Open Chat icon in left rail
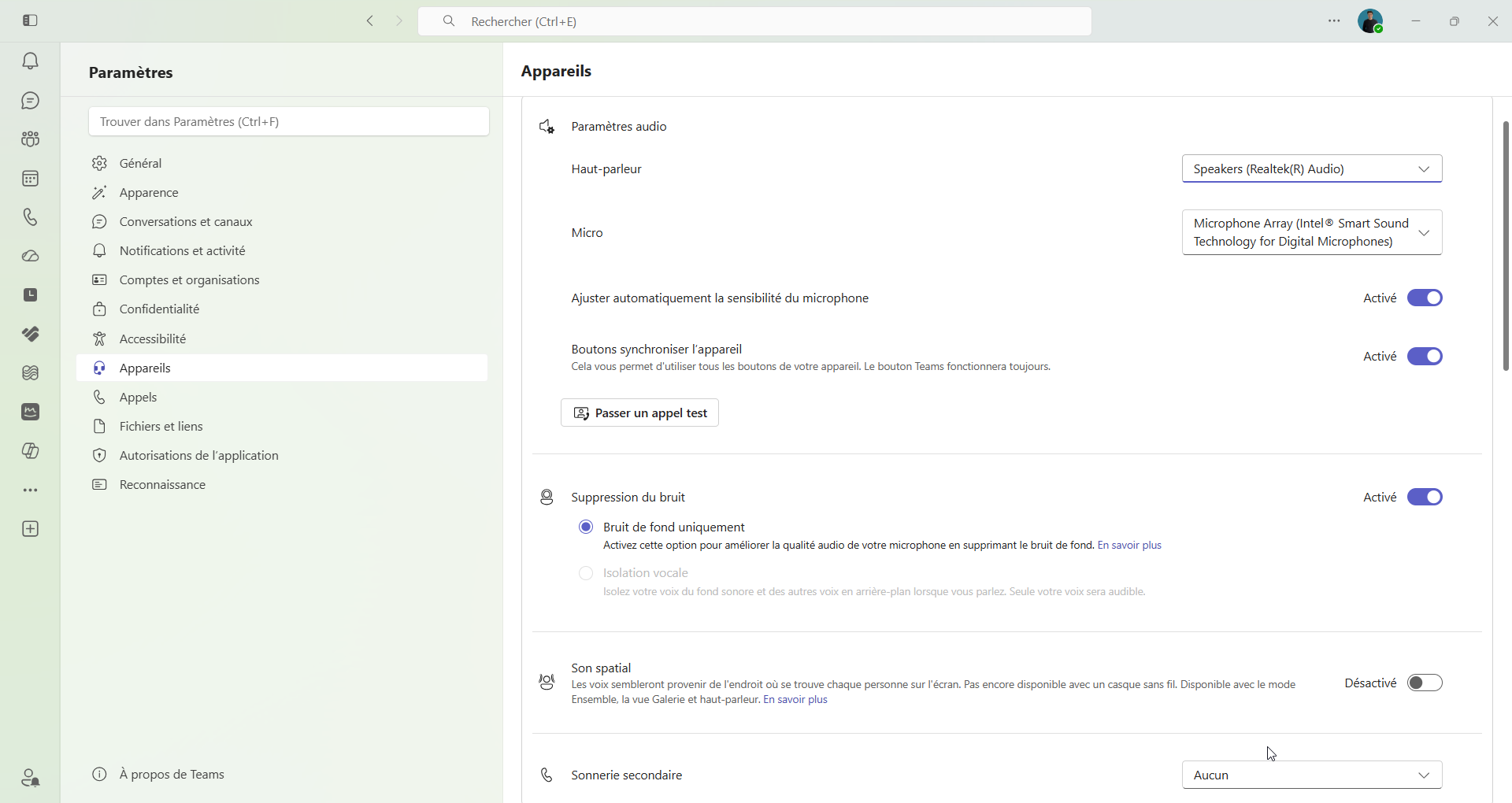This screenshot has height=803, width=1512. [30, 101]
